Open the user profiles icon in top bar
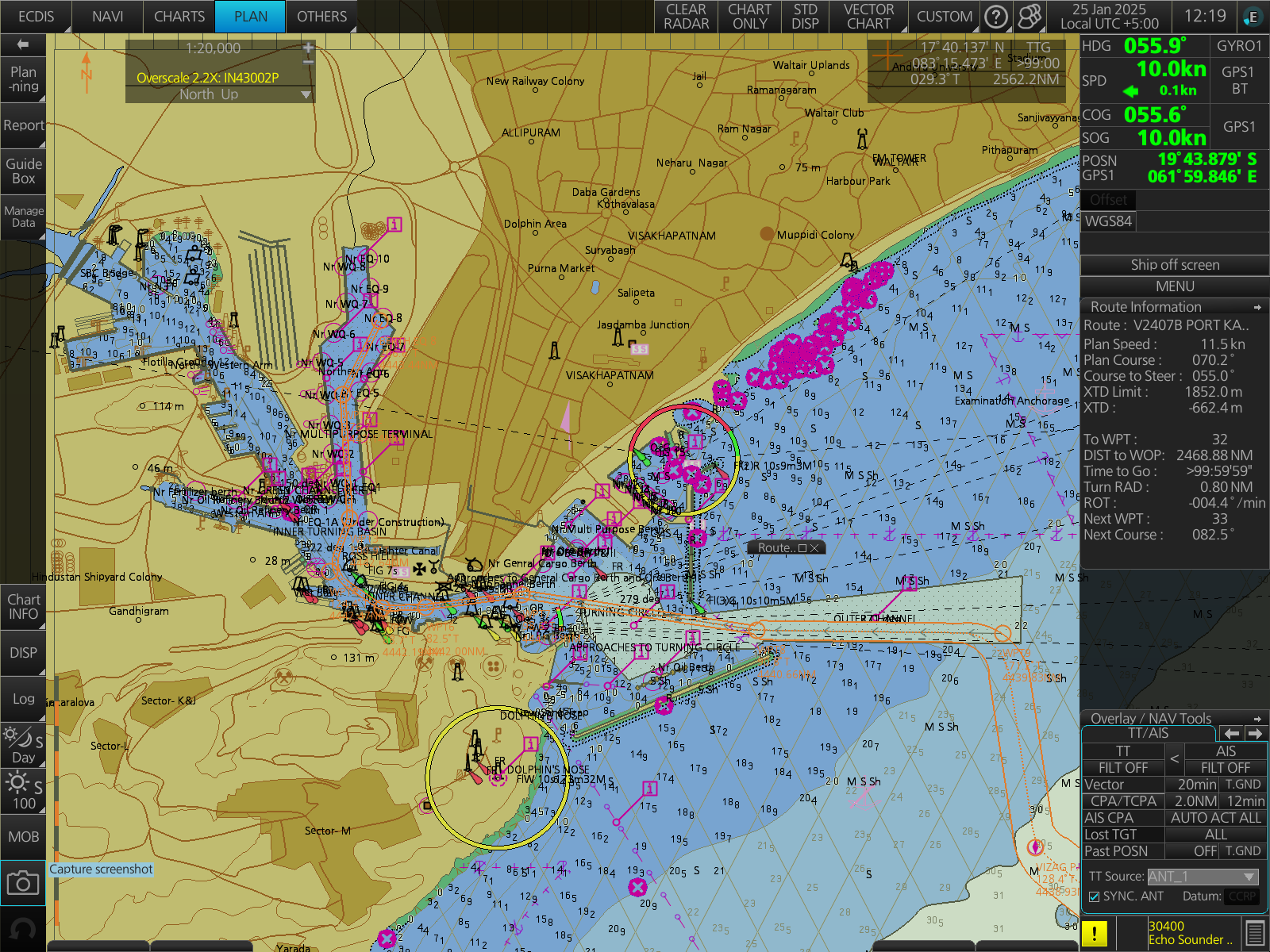 (x=1029, y=17)
